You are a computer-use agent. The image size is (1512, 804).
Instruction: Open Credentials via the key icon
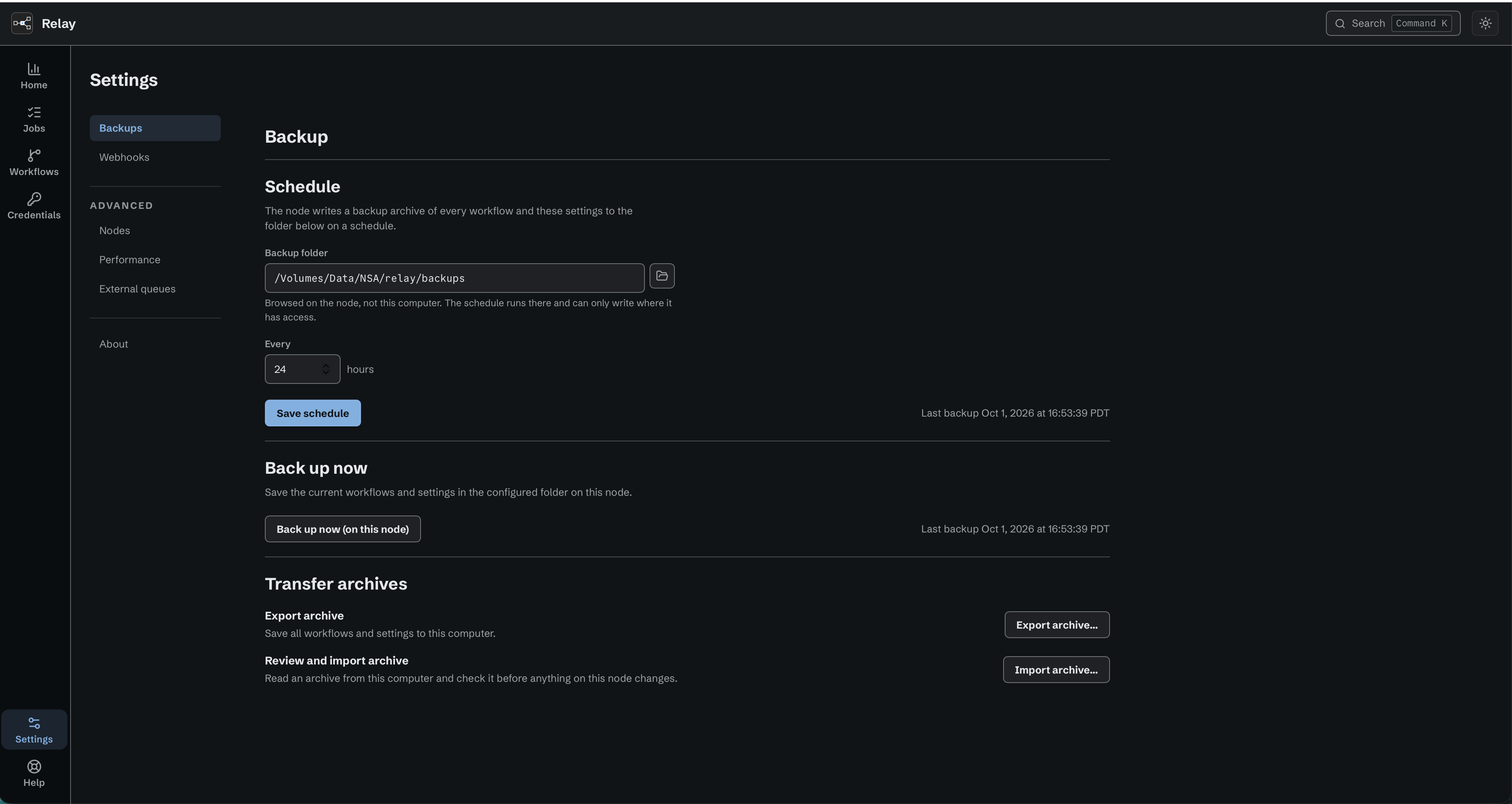[x=34, y=207]
